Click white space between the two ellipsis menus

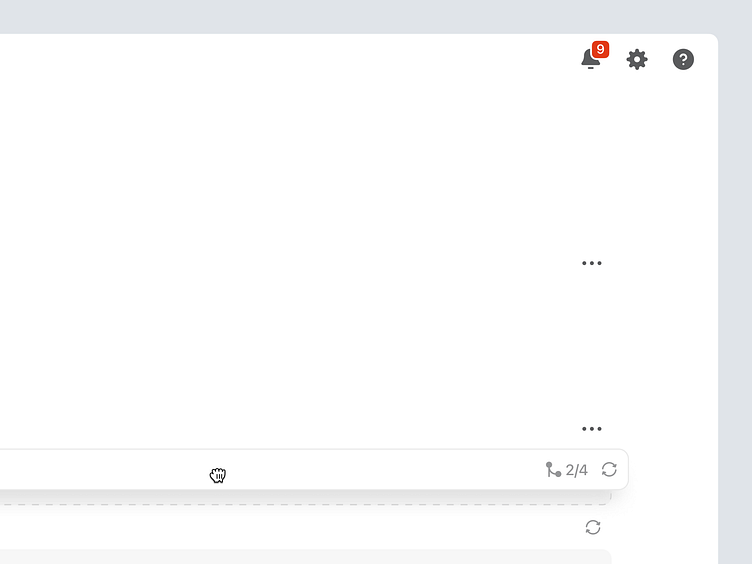pyautogui.click(x=592, y=345)
